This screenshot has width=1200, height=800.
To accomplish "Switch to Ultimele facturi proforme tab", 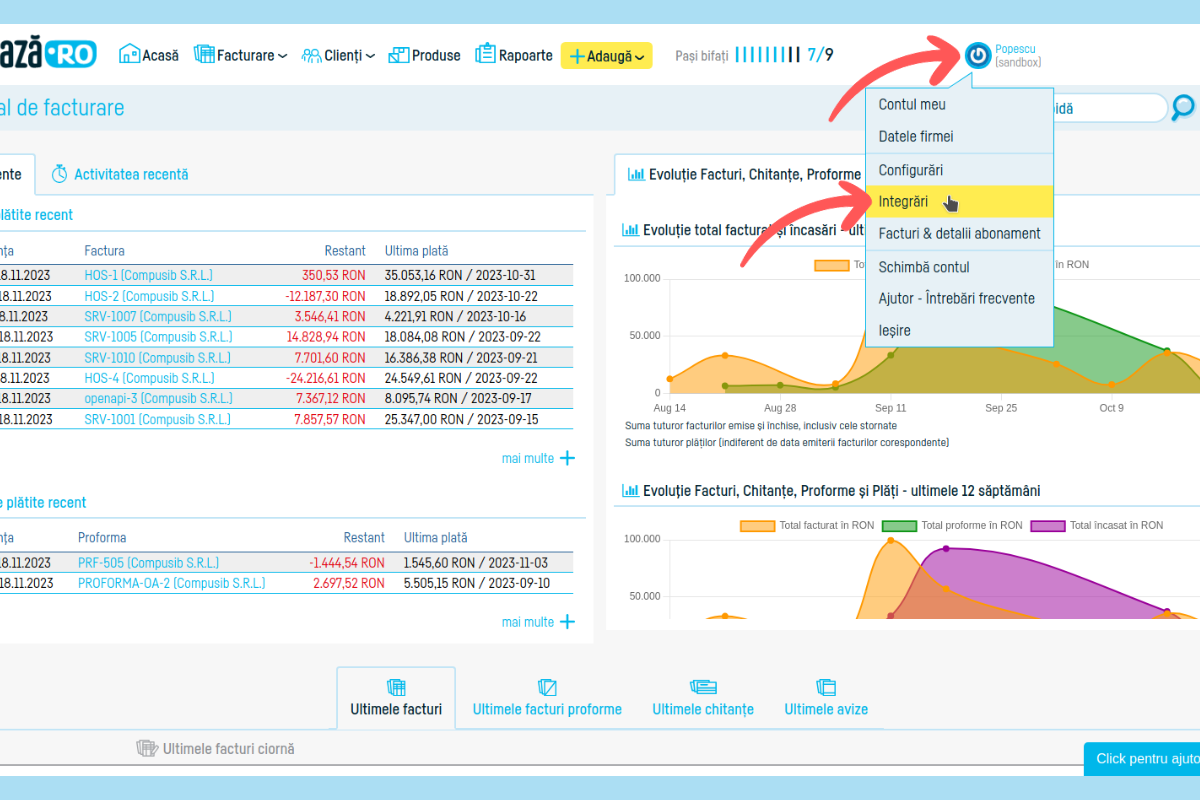I will click(x=547, y=709).
